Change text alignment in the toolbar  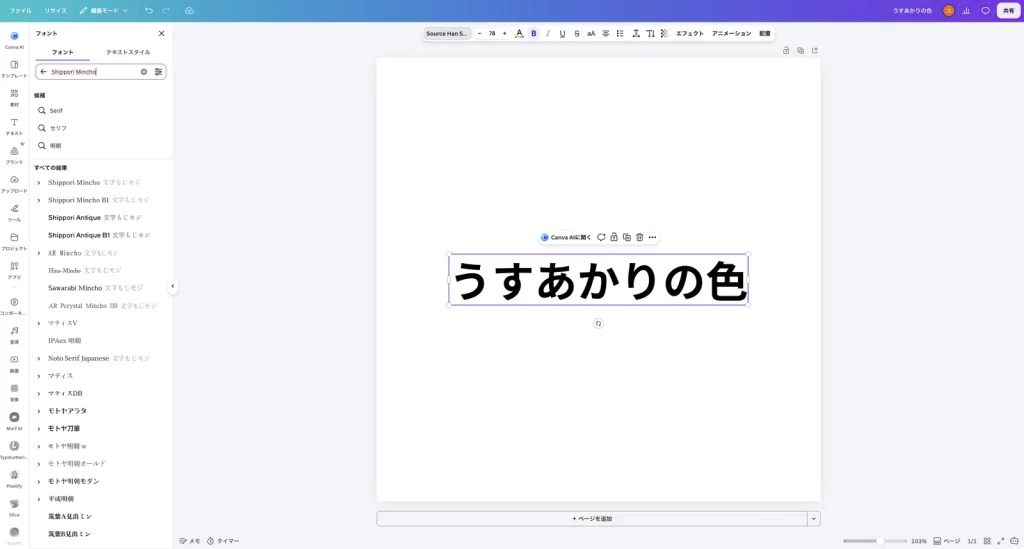tap(605, 33)
